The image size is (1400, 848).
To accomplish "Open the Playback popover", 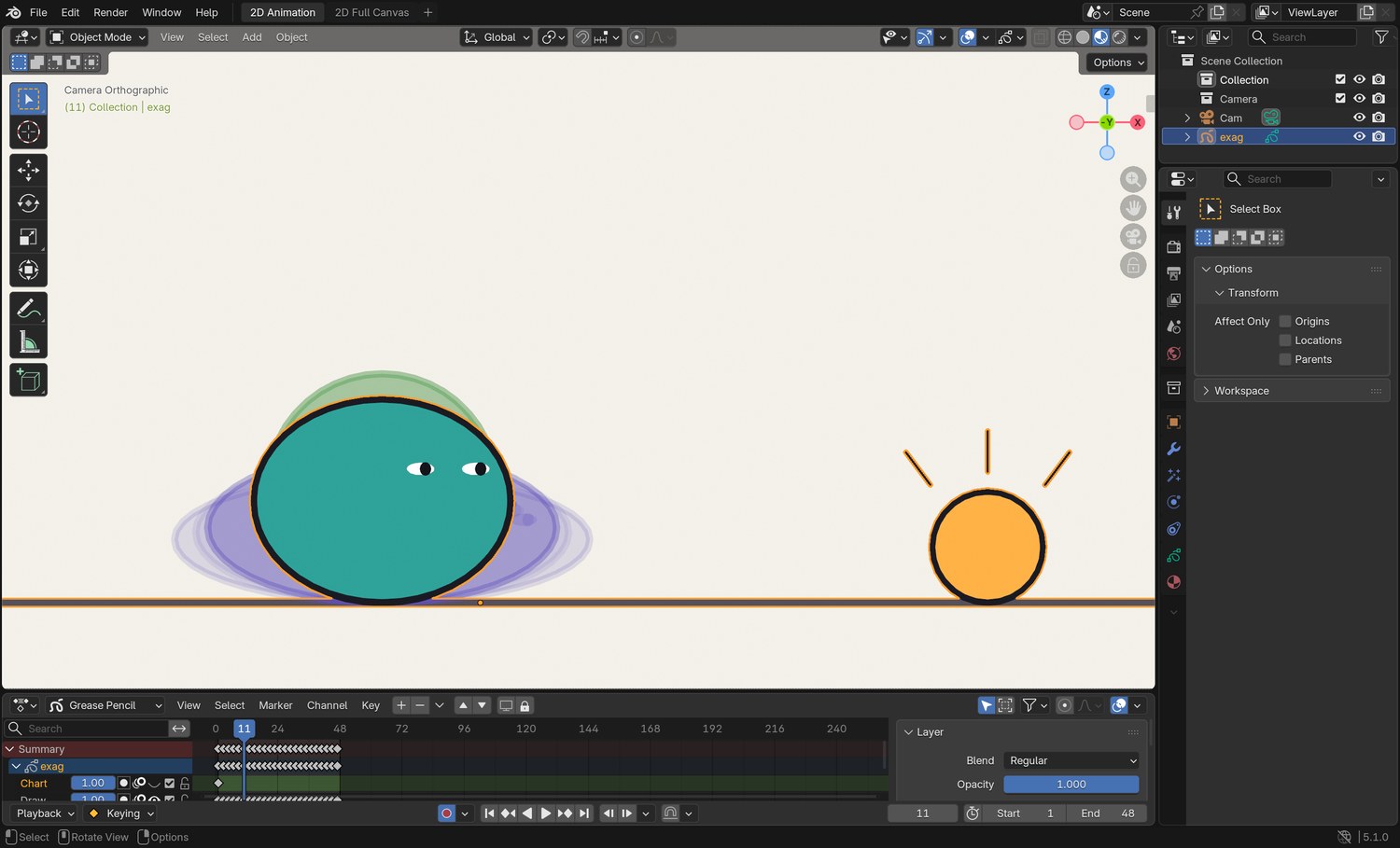I will point(45,813).
